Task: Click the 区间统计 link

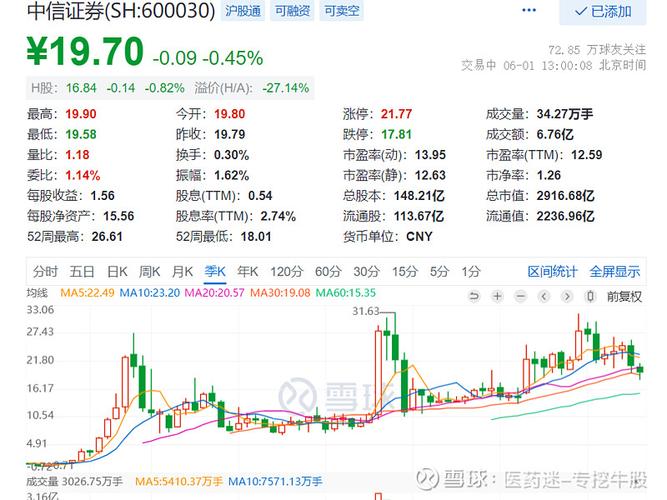Action: tap(552, 271)
